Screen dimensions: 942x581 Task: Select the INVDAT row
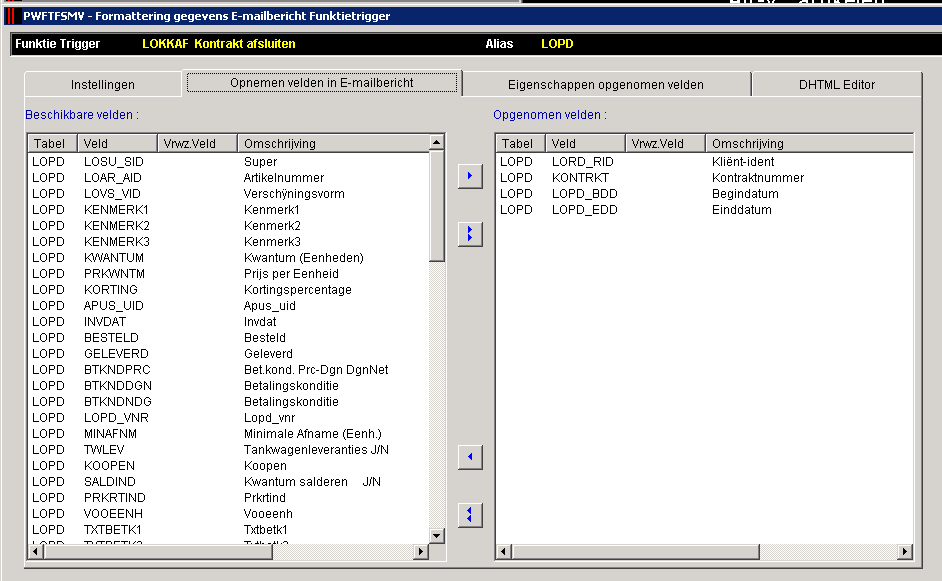[228, 321]
